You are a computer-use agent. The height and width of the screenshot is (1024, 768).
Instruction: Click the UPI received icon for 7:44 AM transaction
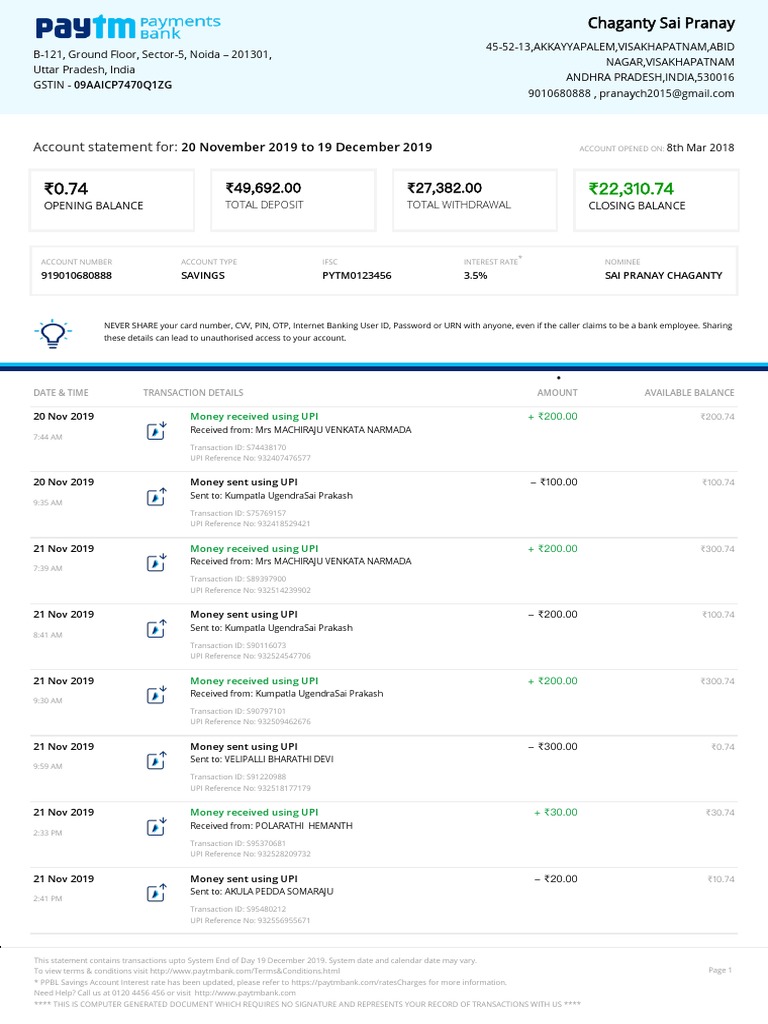click(x=156, y=431)
